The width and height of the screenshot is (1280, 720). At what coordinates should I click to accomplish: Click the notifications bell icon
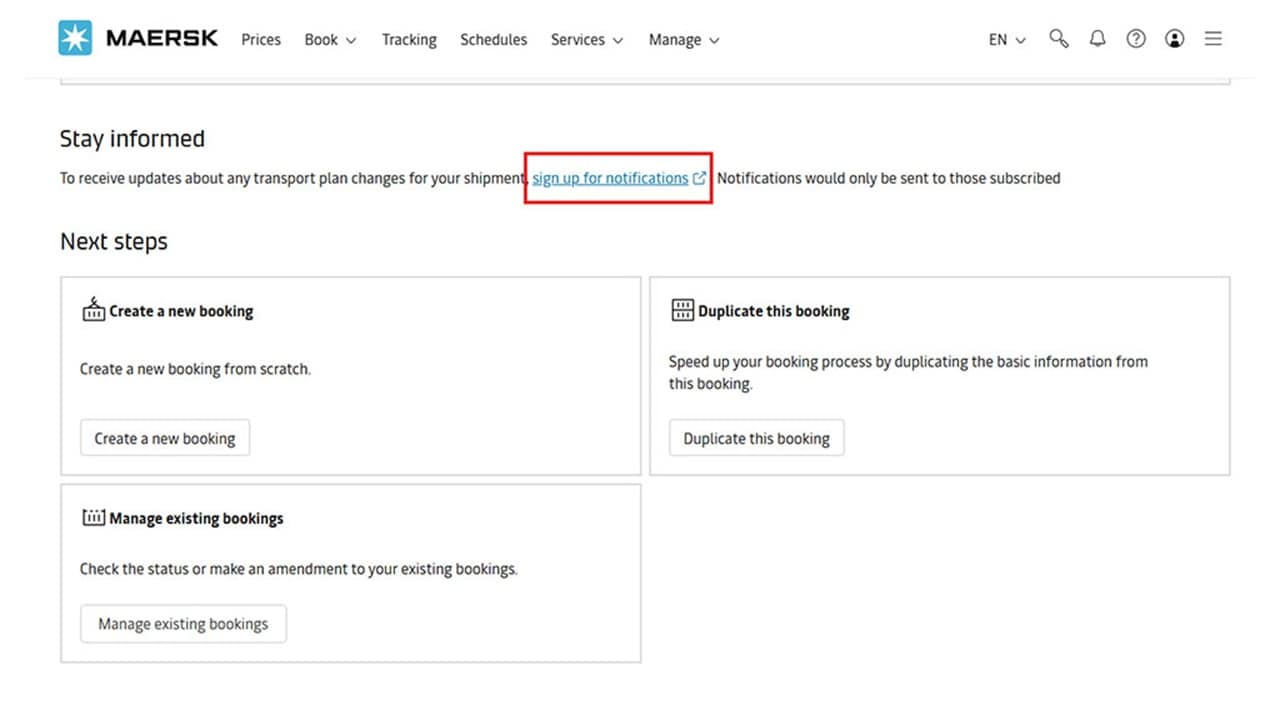1097,39
